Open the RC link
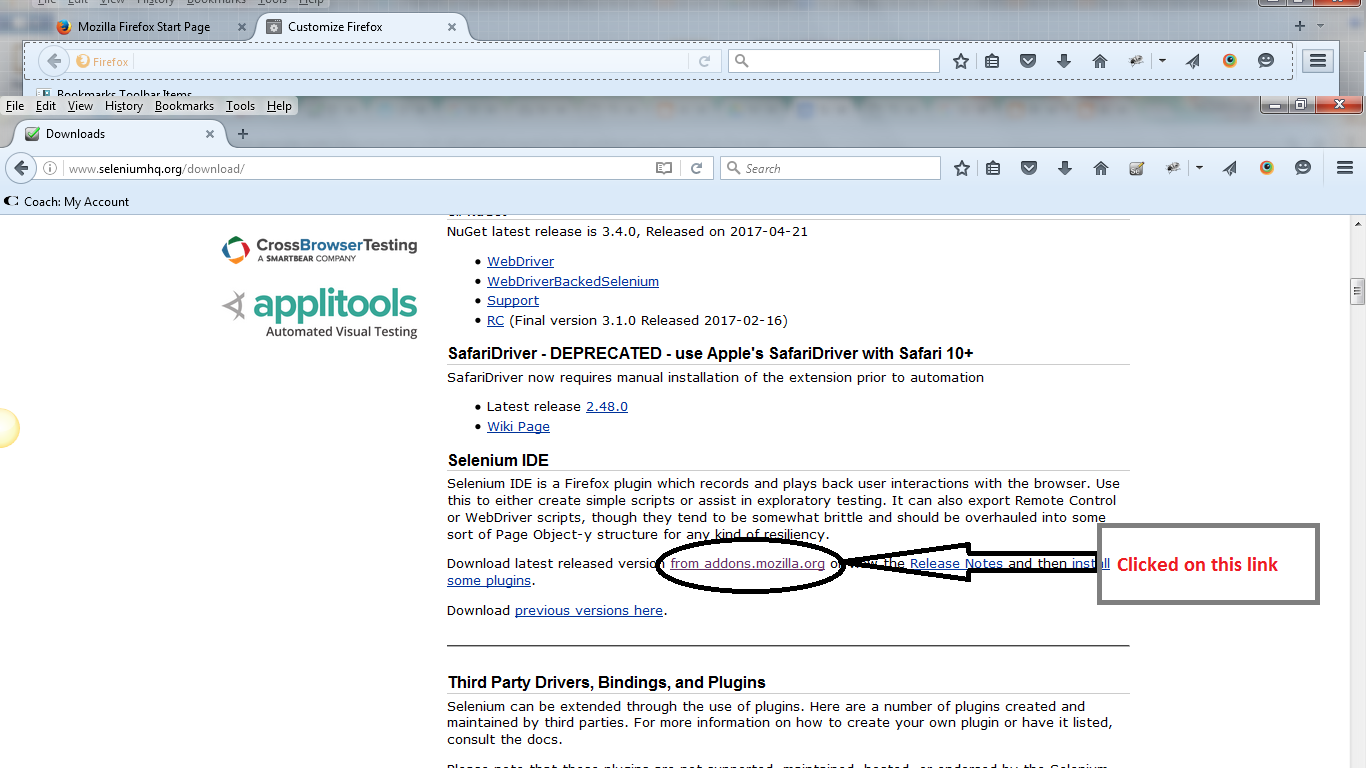Screen dimensions: 1366x768 point(495,321)
